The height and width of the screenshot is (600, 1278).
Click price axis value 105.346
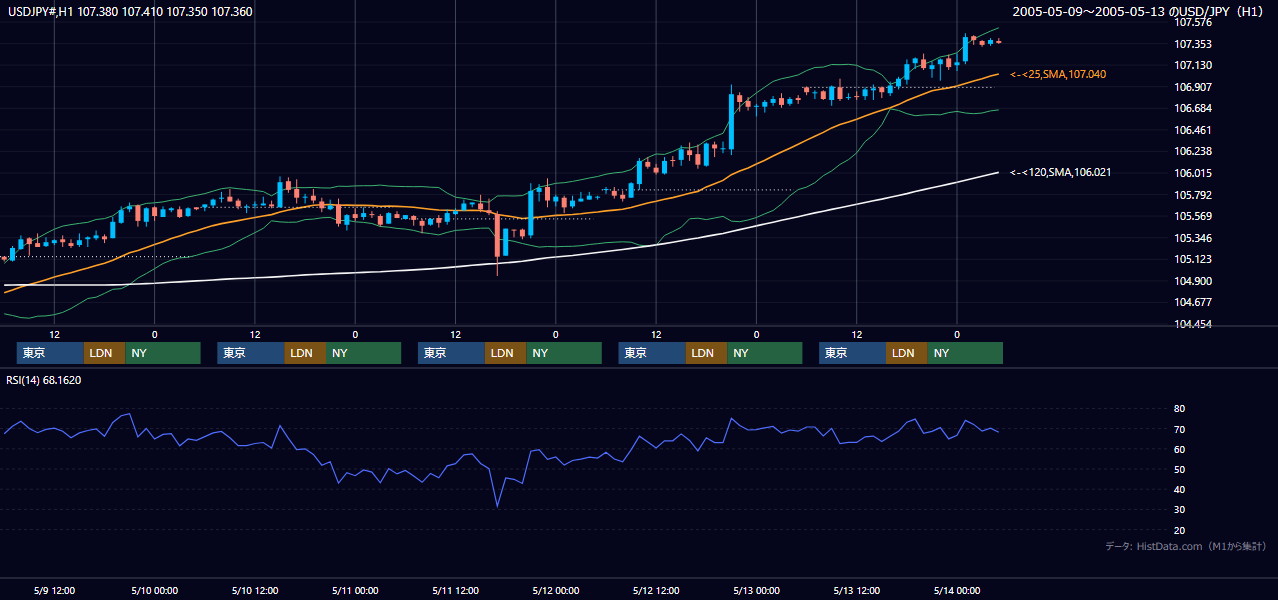click(x=1193, y=238)
